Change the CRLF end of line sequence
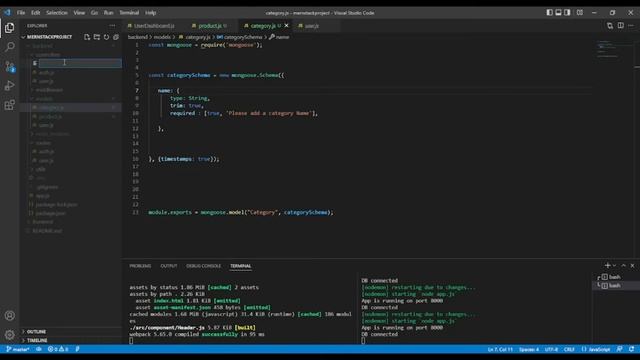640x360 pixels. (569, 349)
